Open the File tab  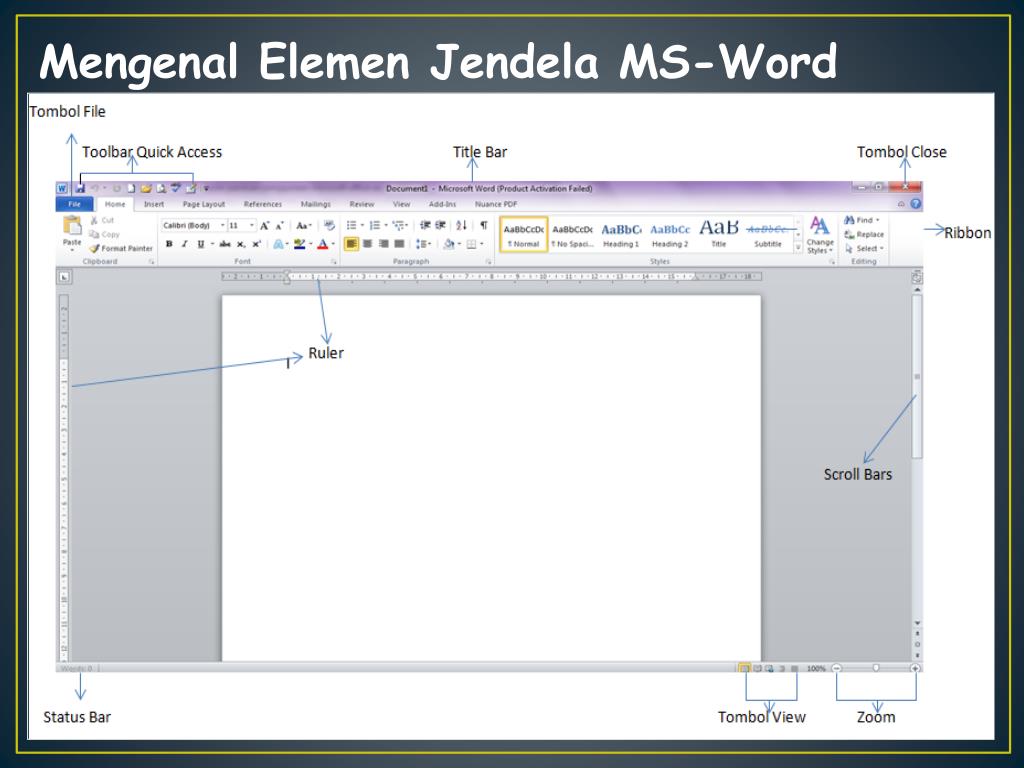[74, 204]
